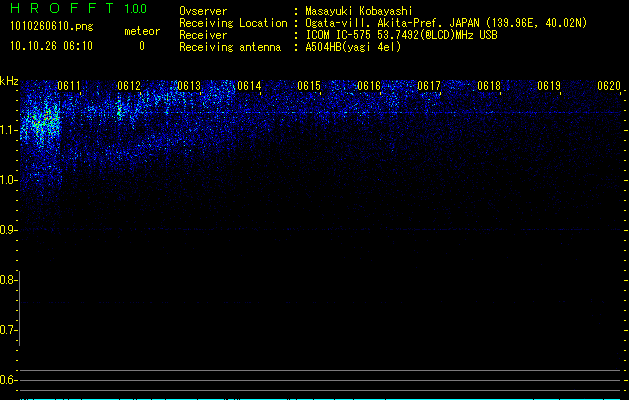The width and height of the screenshot is (629, 400).
Task: Click the 0.7 kHz axis label
Action: [x=8, y=330]
